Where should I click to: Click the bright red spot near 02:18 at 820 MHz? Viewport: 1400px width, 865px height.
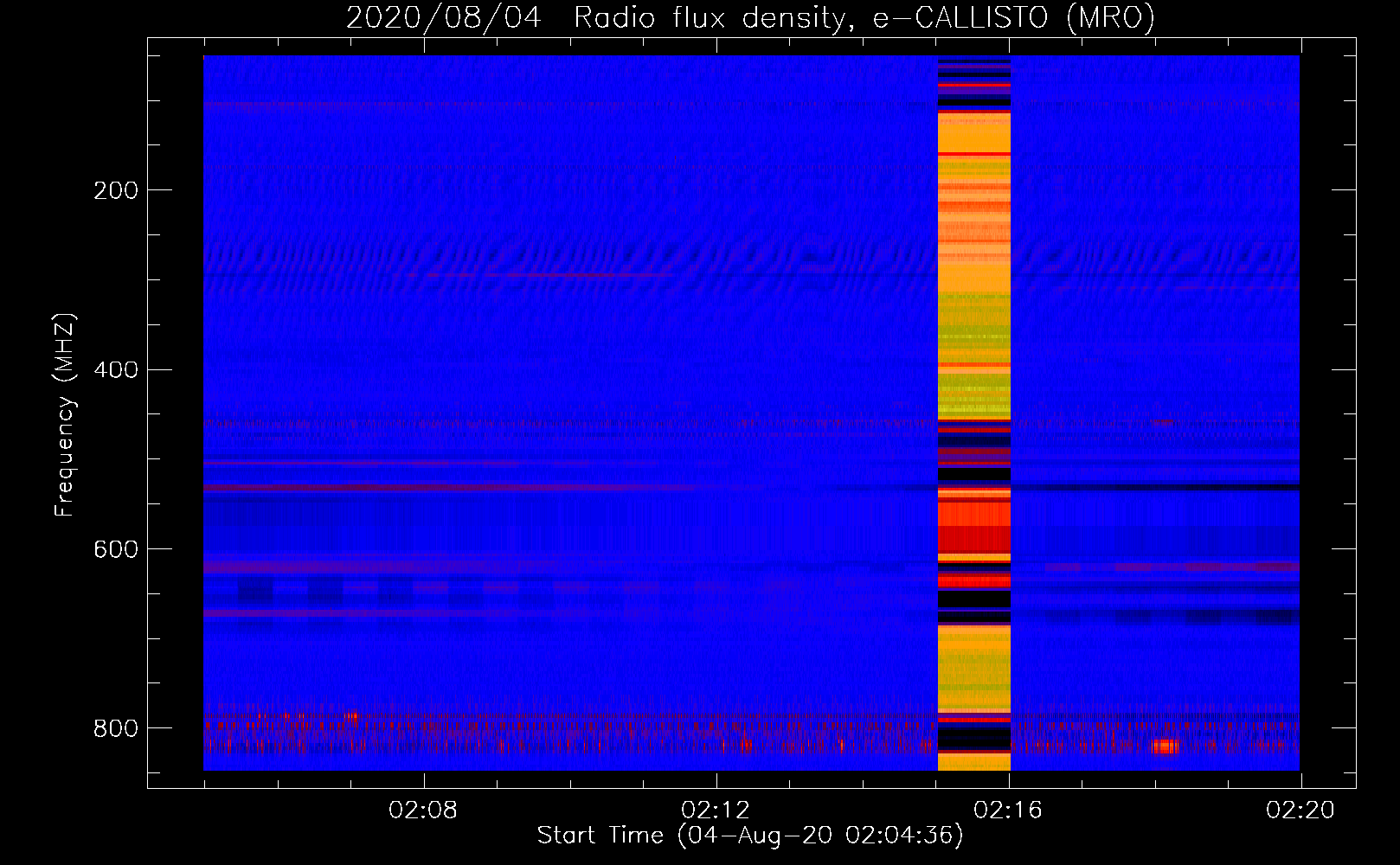click(1166, 746)
